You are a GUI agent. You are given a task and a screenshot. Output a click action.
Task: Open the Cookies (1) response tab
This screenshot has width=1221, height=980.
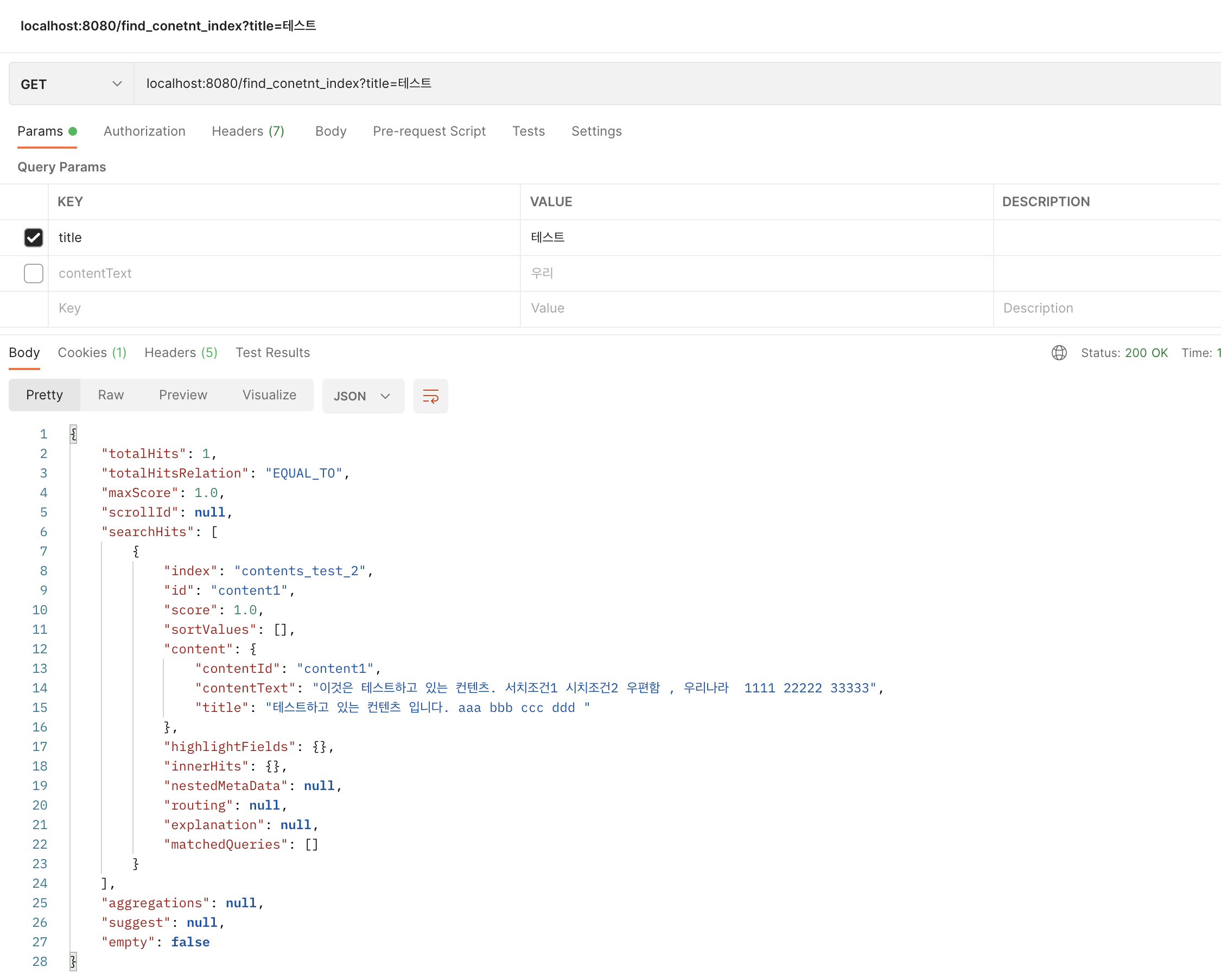[x=92, y=353]
